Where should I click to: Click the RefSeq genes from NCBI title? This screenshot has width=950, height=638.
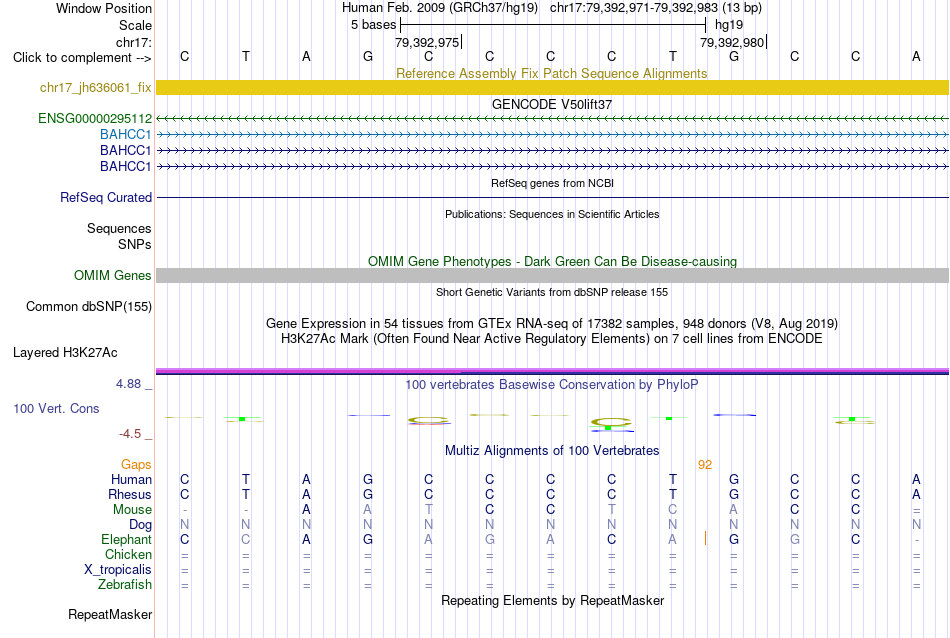552,183
